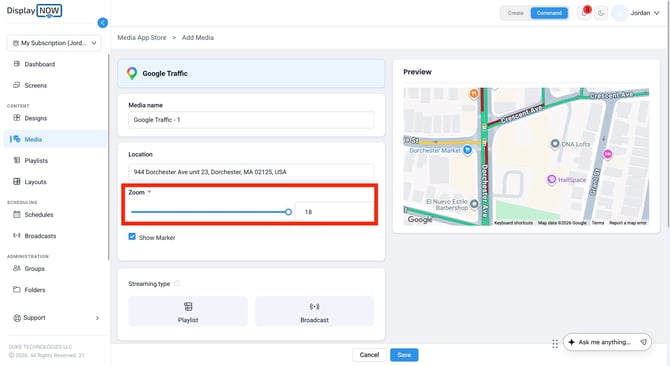The image size is (670, 366).
Task: Click the Schedules calendar icon
Action: [x=17, y=214]
